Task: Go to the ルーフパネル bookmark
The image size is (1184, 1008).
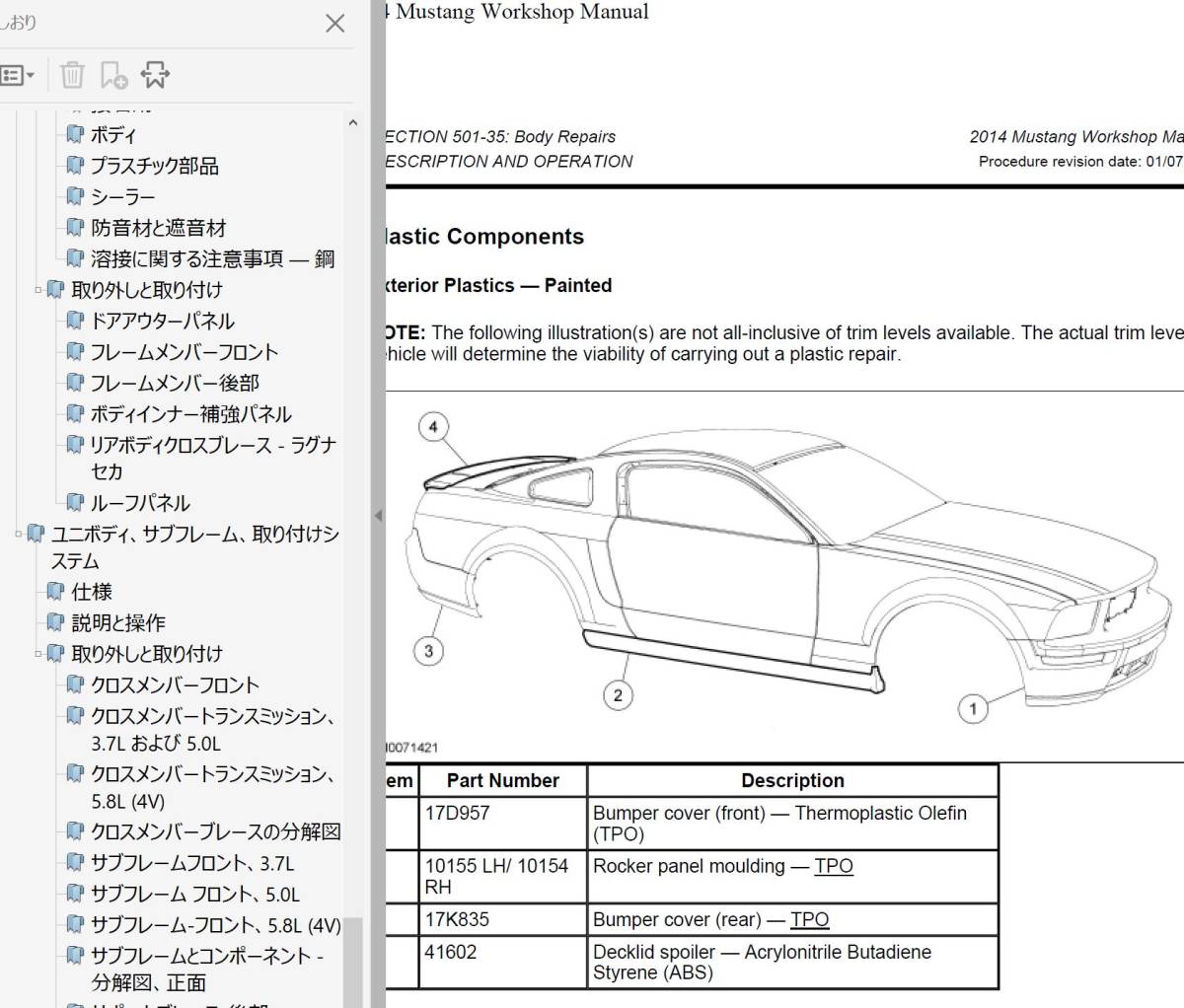Action: pyautogui.click(x=140, y=503)
